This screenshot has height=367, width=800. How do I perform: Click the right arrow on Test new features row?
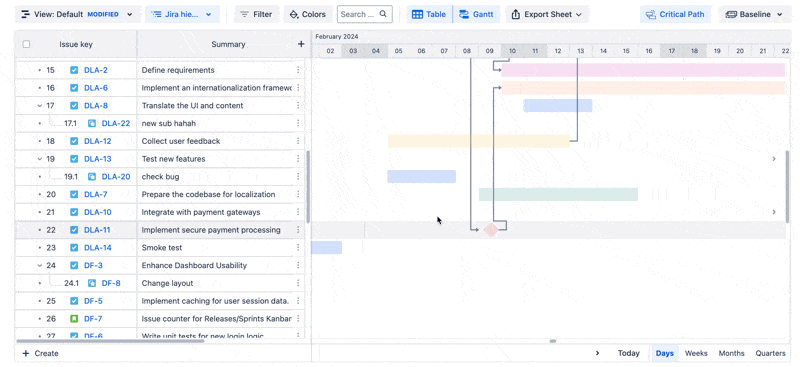coord(773,159)
